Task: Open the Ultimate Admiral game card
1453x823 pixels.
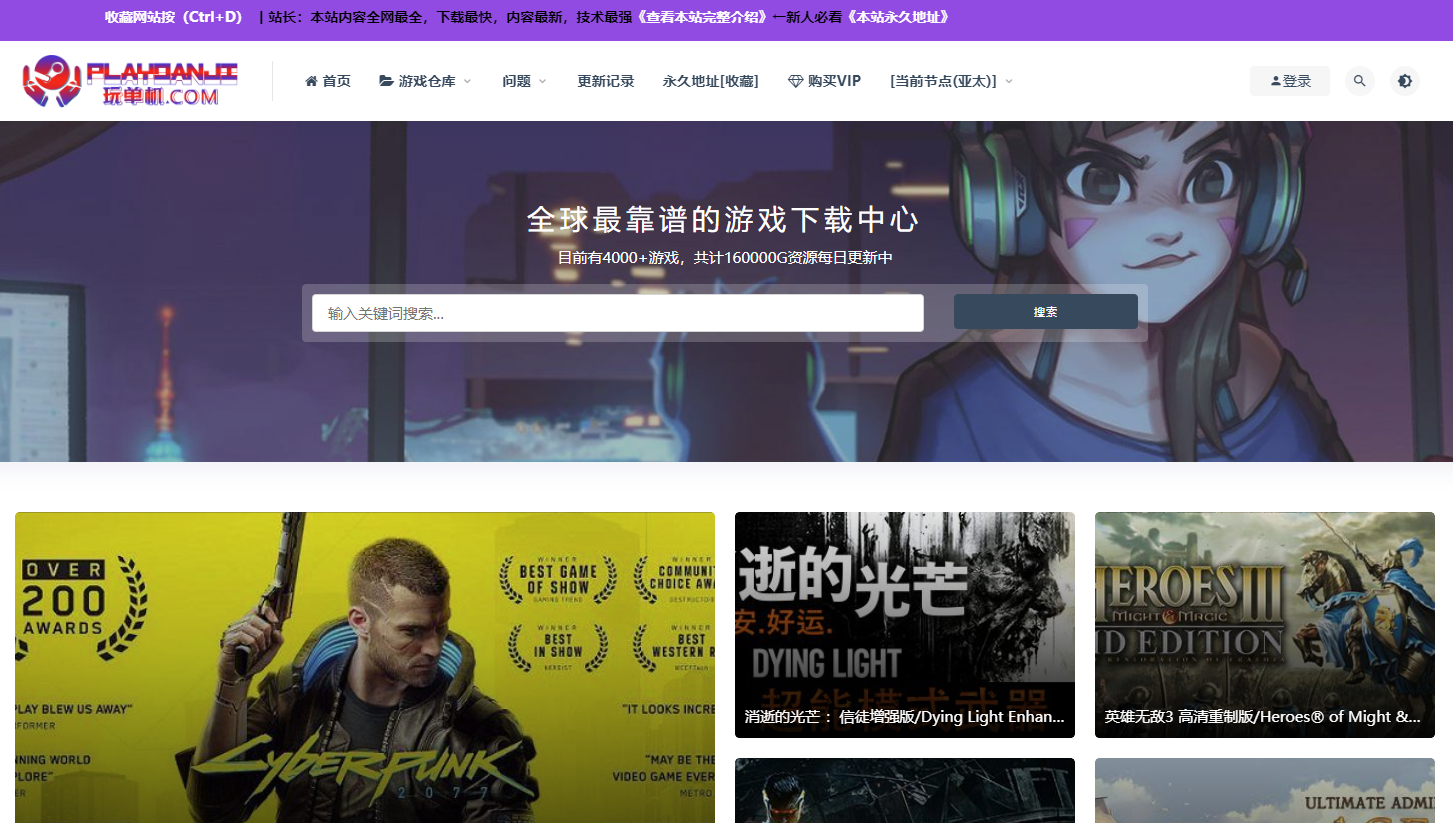Action: pos(1265,790)
